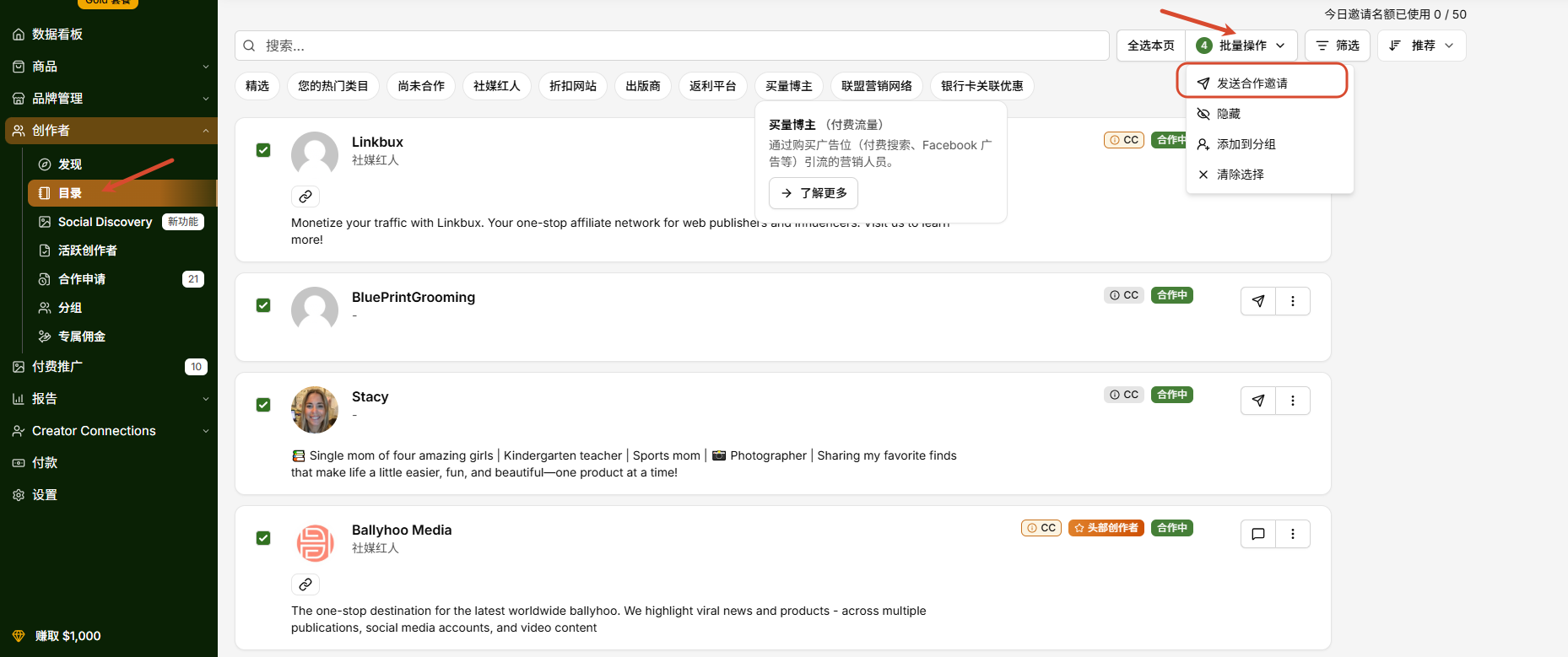The width and height of the screenshot is (1568, 657).
Task: Open three-dot menu for BluePrintGrooming
Action: tap(1293, 301)
